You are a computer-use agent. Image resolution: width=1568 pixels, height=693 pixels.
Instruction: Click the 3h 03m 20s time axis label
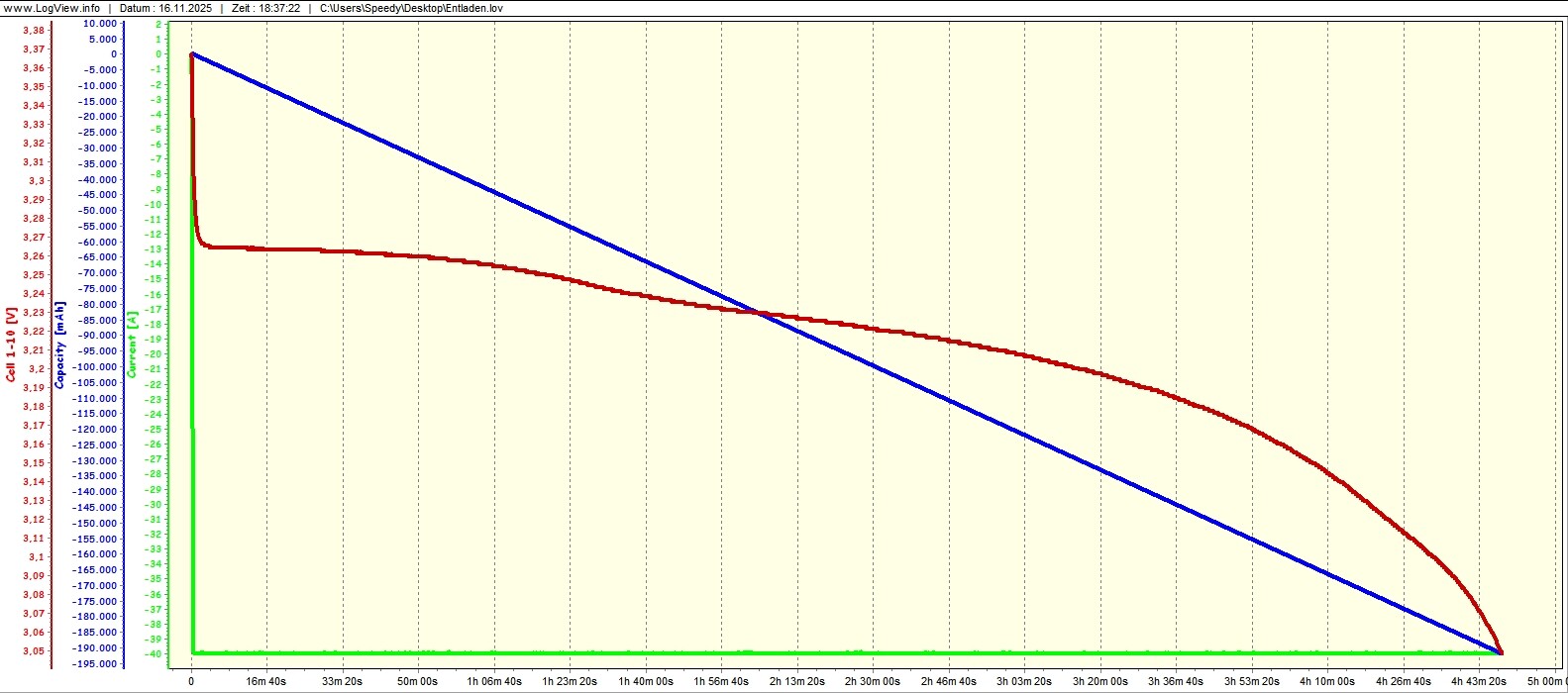tap(1024, 681)
